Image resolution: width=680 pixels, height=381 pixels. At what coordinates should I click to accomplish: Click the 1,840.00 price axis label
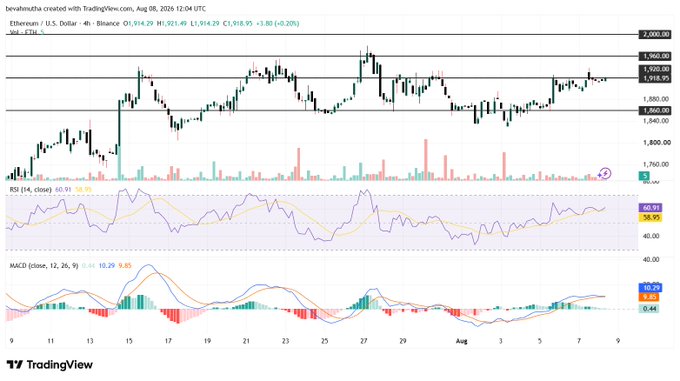(657, 120)
